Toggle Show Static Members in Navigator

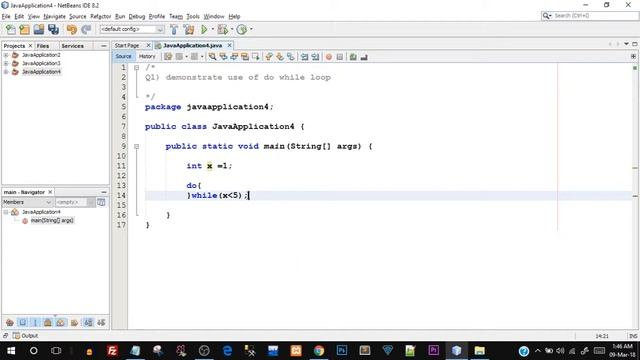coord(35,323)
